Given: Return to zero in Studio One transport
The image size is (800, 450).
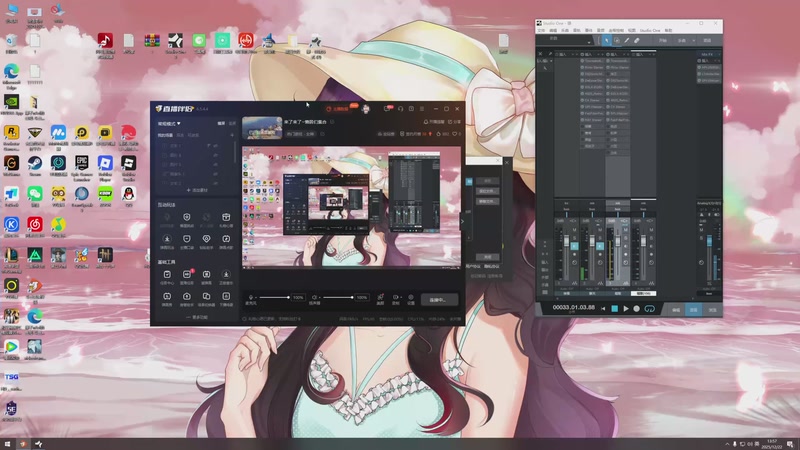Looking at the screenshot, I should [603, 309].
